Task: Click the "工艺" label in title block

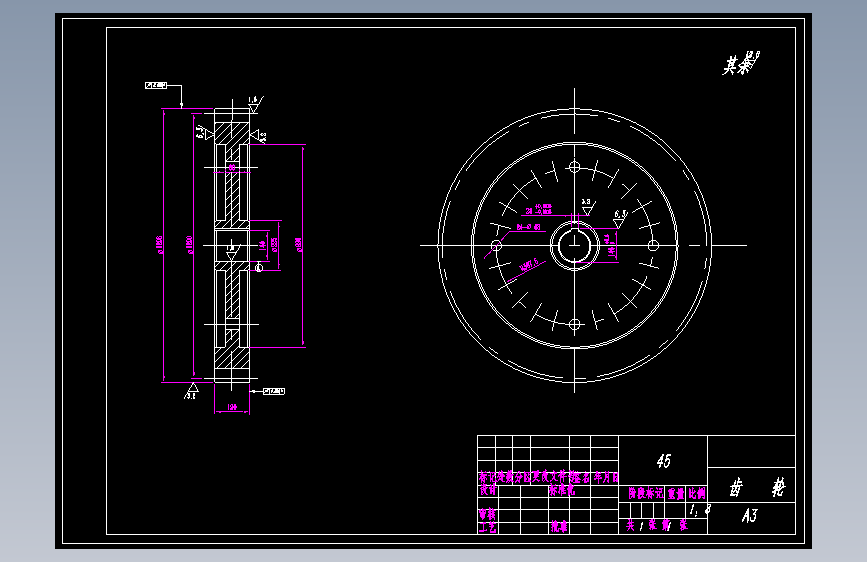Action: pos(487,528)
